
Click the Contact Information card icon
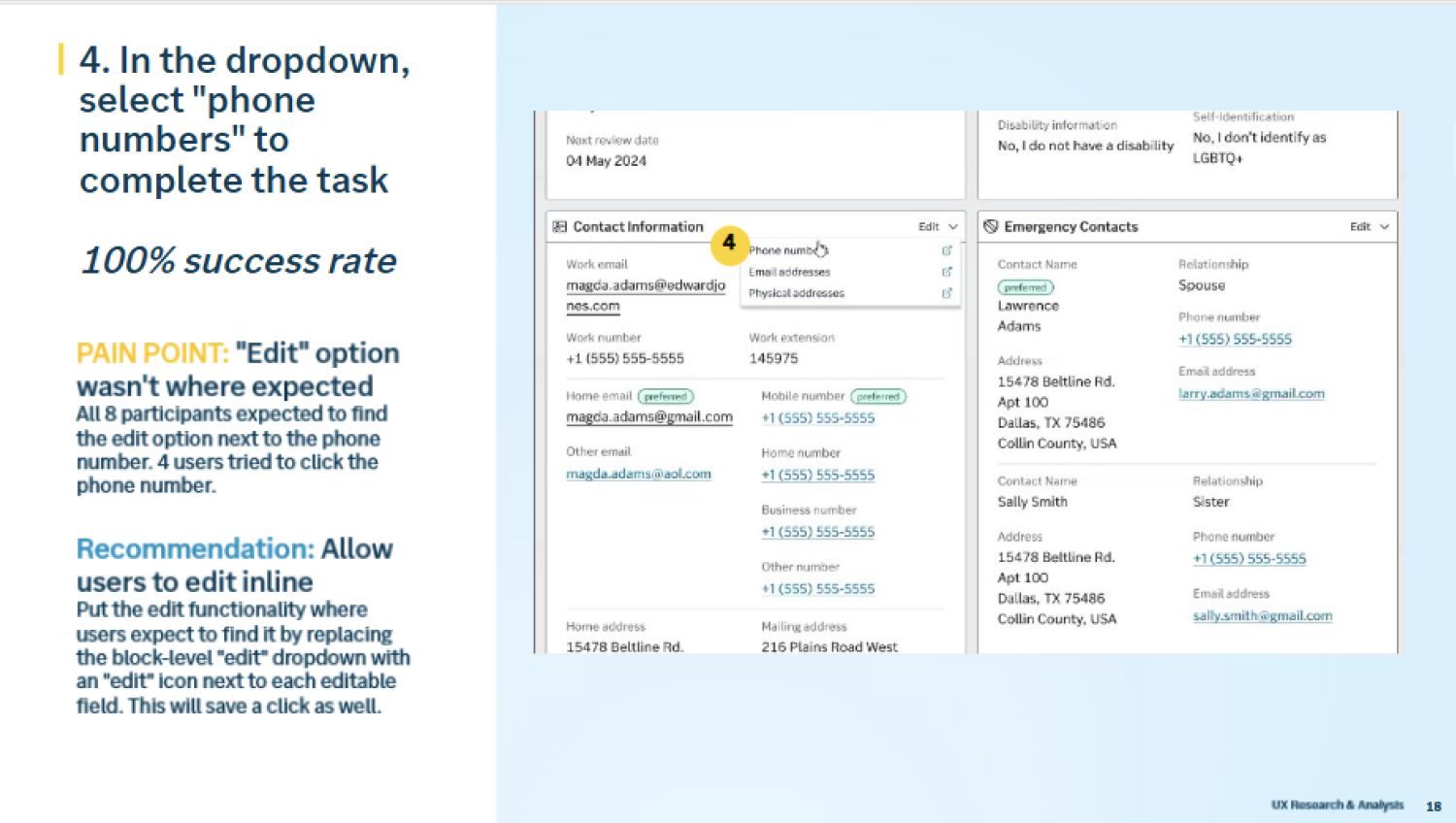(x=559, y=227)
